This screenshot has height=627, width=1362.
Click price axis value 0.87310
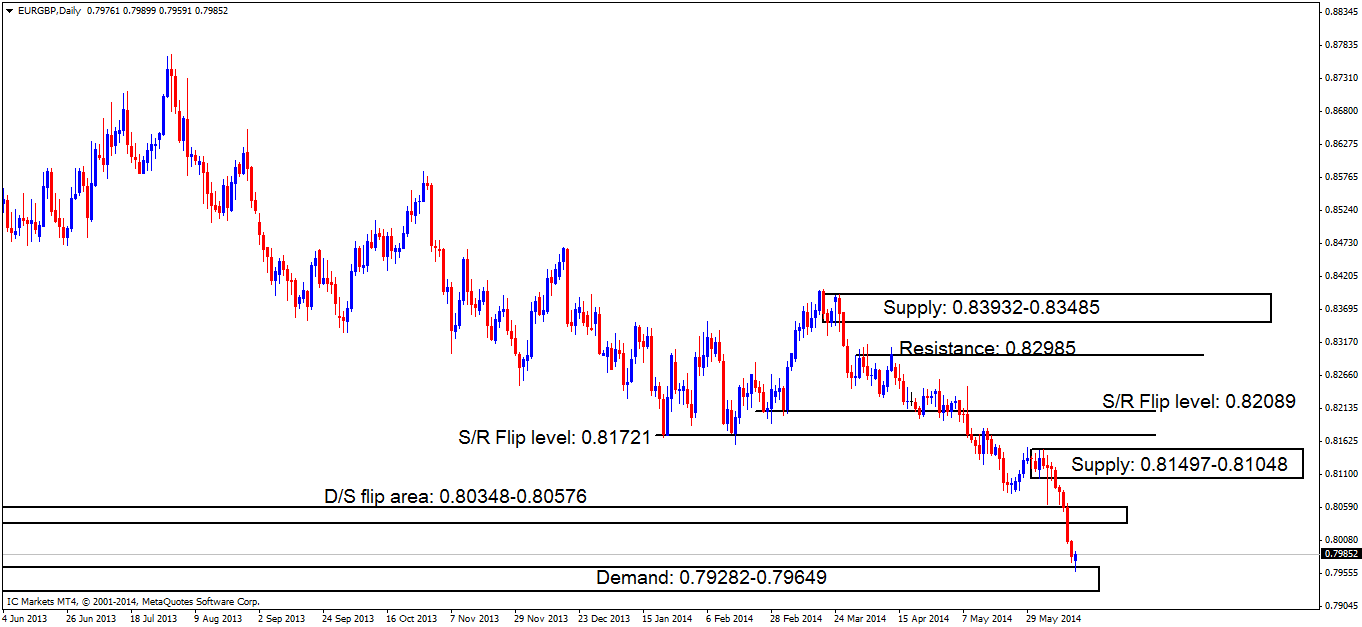click(x=1340, y=78)
